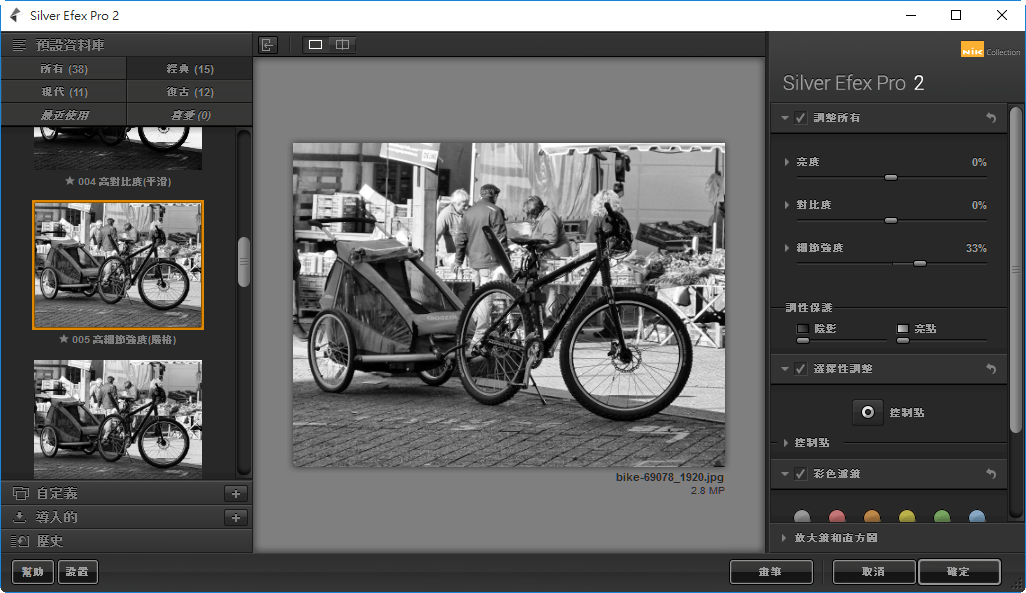This screenshot has width=1026, height=593.
Task: Expand the 控制點 section
Action: [x=784, y=442]
